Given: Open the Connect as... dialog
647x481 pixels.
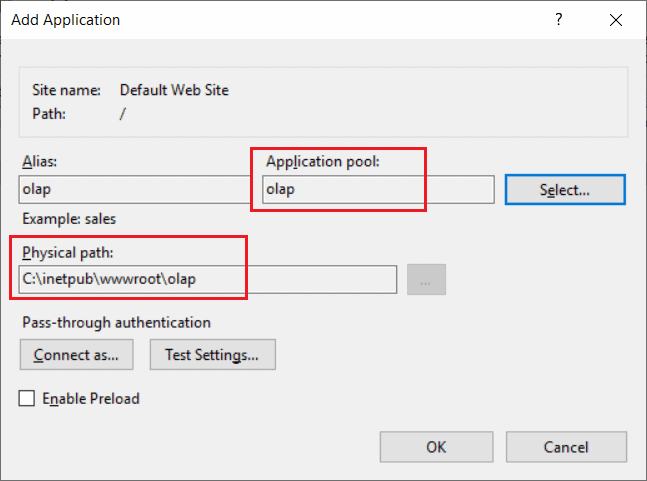Looking at the screenshot, I should tap(76, 354).
